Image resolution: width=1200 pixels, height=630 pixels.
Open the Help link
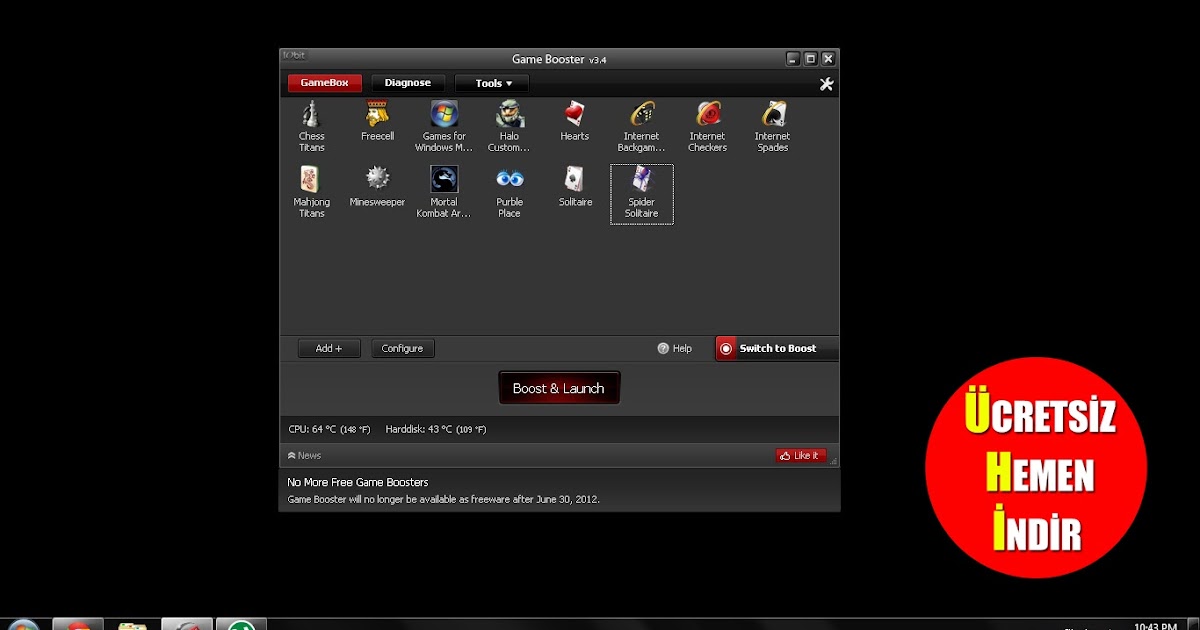(682, 348)
